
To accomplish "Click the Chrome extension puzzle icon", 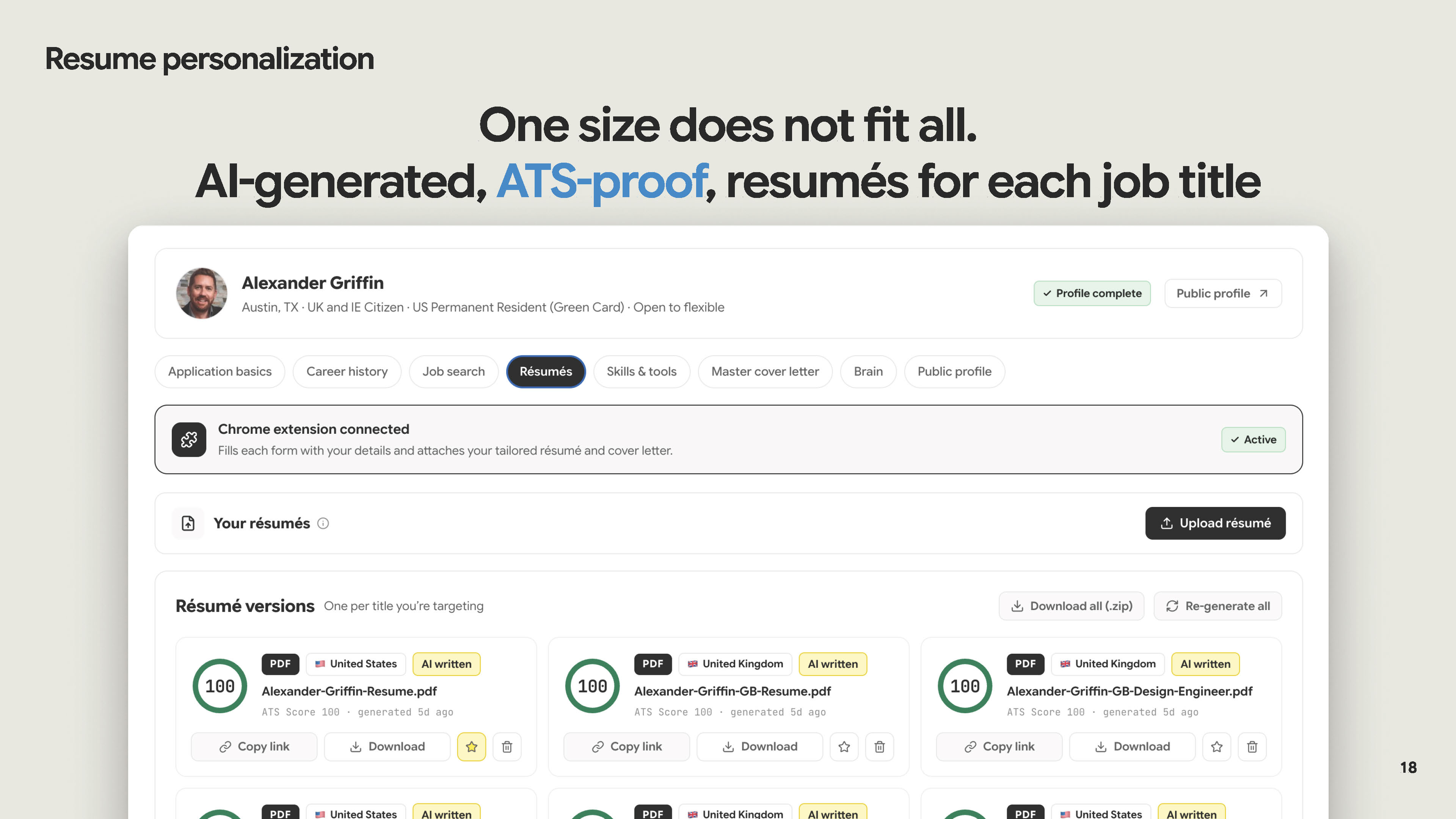I will (x=189, y=439).
